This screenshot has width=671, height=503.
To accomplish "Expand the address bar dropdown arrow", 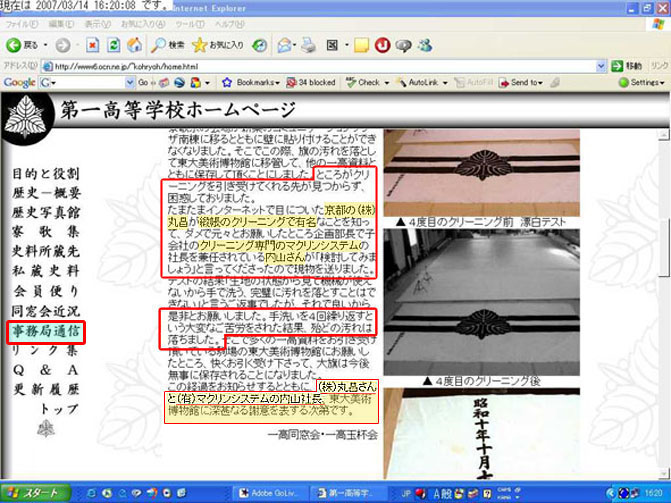I will tap(601, 66).
